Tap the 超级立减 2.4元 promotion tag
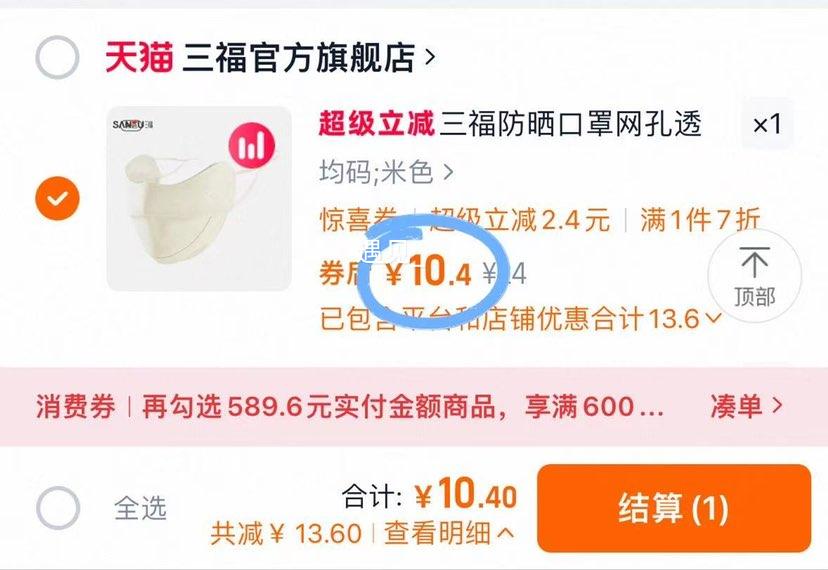 (520, 220)
